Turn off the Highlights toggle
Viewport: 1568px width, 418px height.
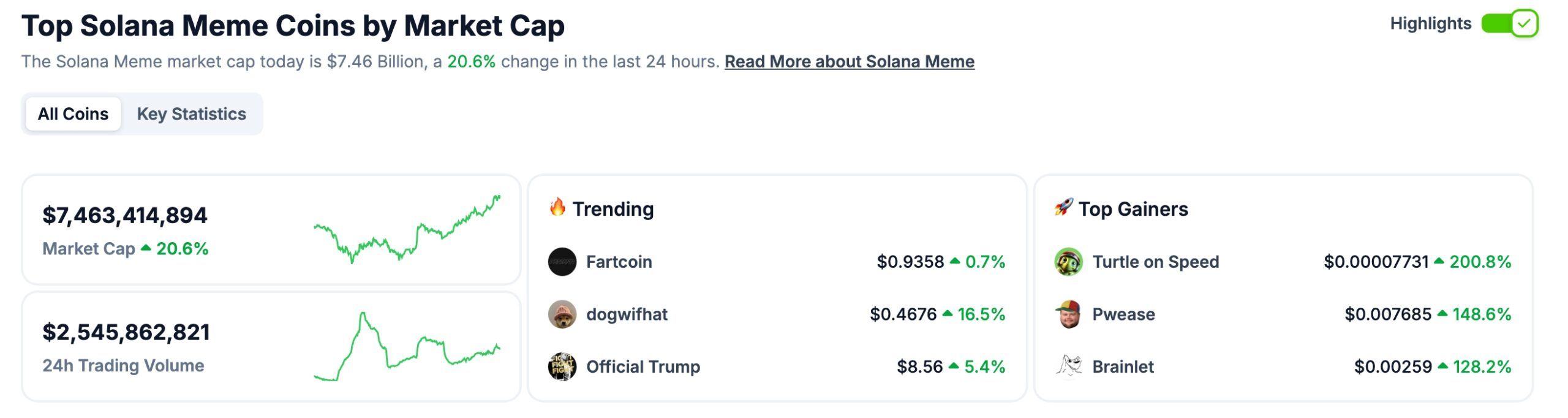[1509, 24]
